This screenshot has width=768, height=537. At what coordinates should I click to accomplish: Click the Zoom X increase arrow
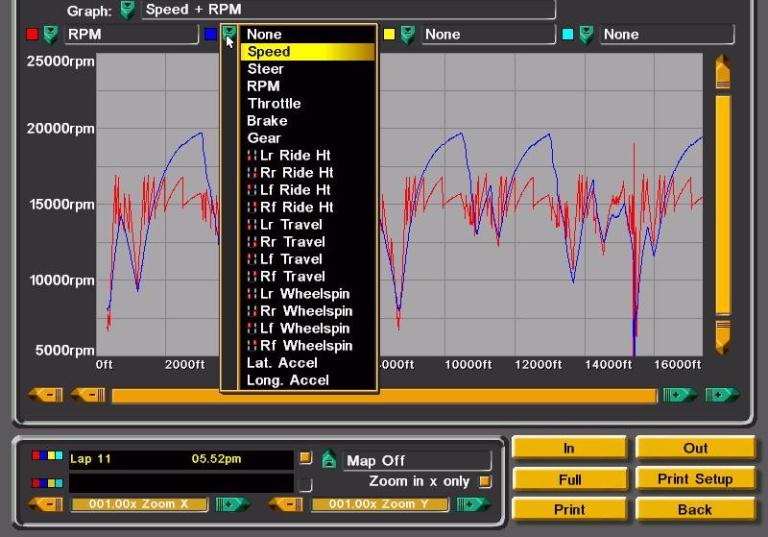[x=233, y=504]
